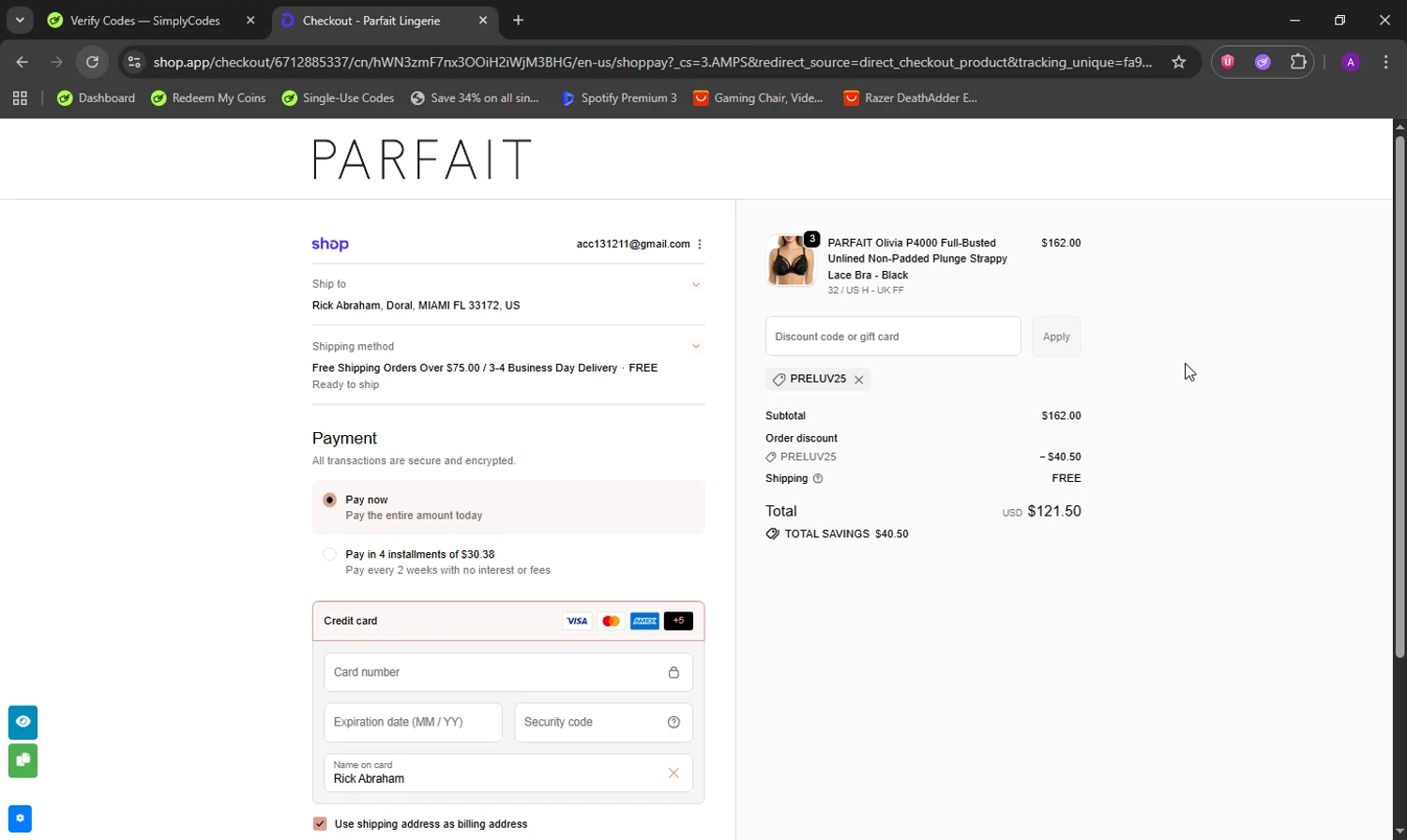Close the Checkout - Parfait Lingerie tab

pos(483,21)
